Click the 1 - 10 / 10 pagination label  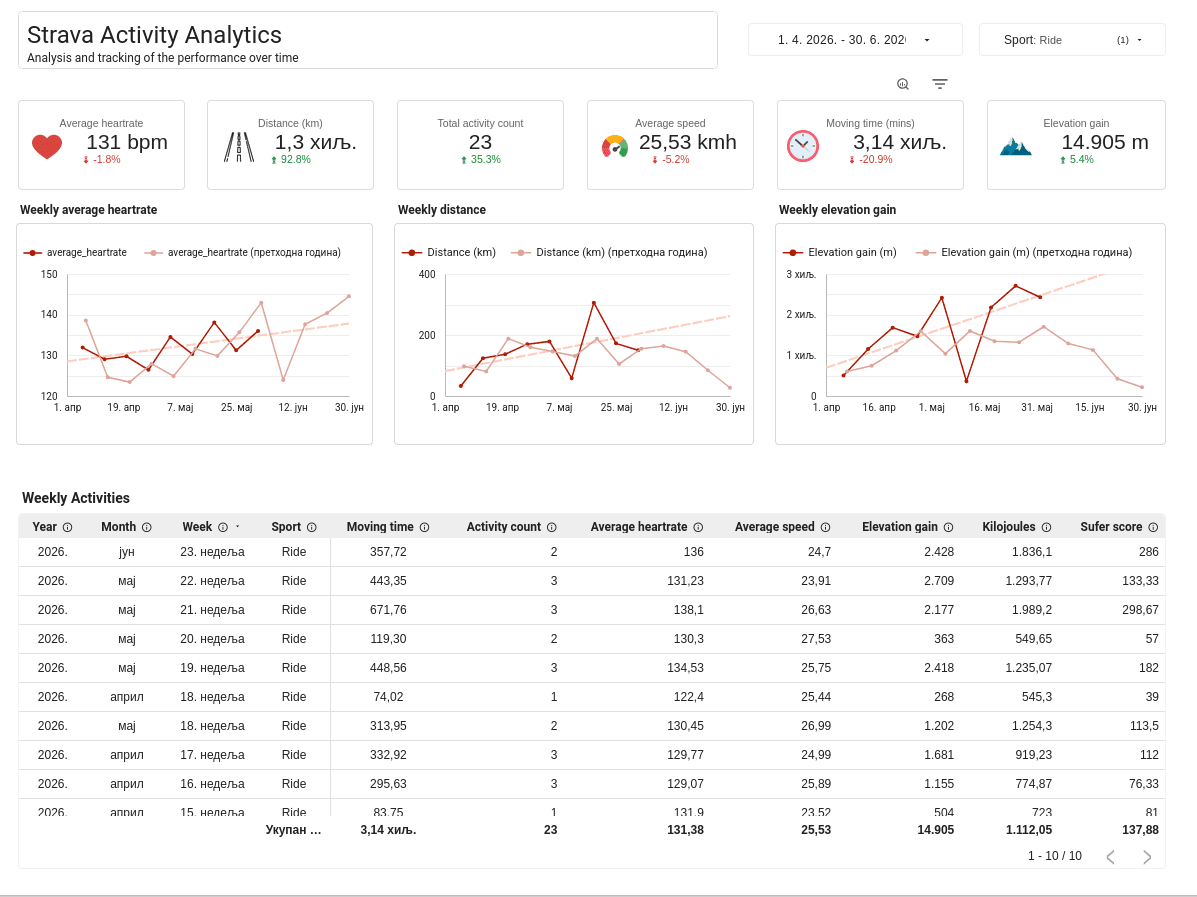tap(1054, 856)
